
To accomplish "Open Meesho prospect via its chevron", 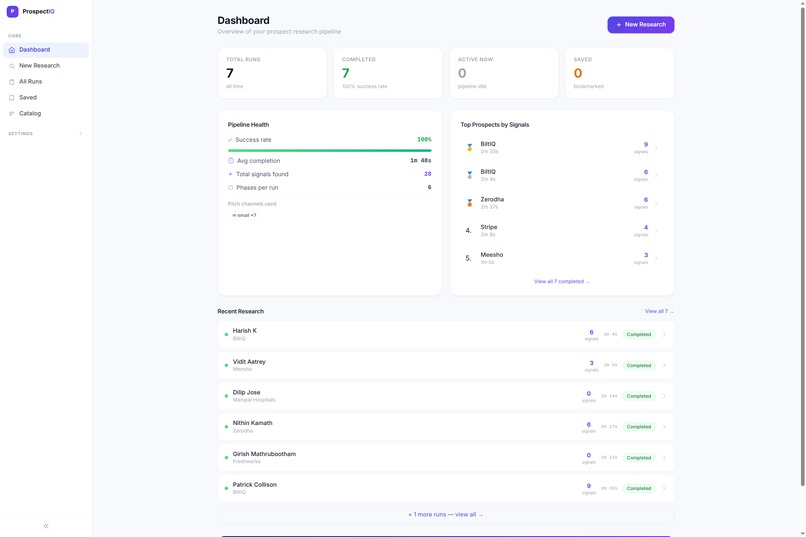I will click(656, 258).
